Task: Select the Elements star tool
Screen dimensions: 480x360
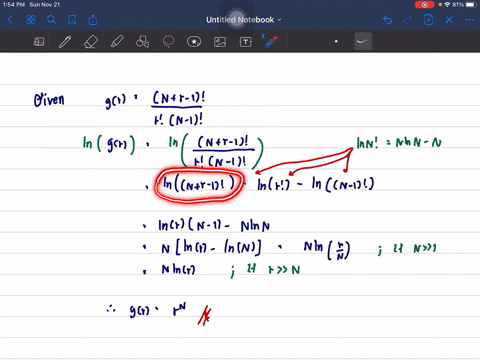Action: (194, 42)
